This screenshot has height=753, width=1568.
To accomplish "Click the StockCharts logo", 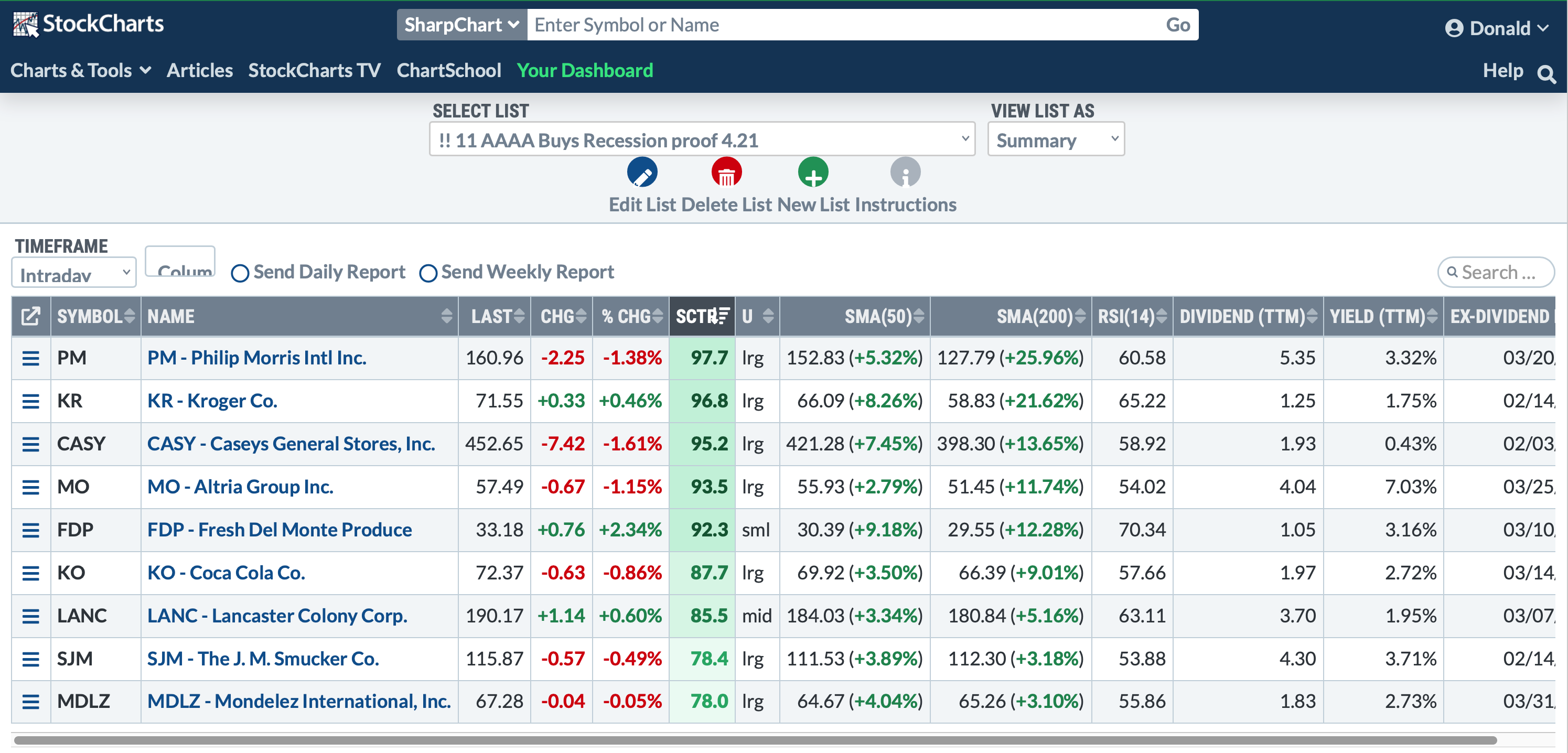I will [88, 24].
